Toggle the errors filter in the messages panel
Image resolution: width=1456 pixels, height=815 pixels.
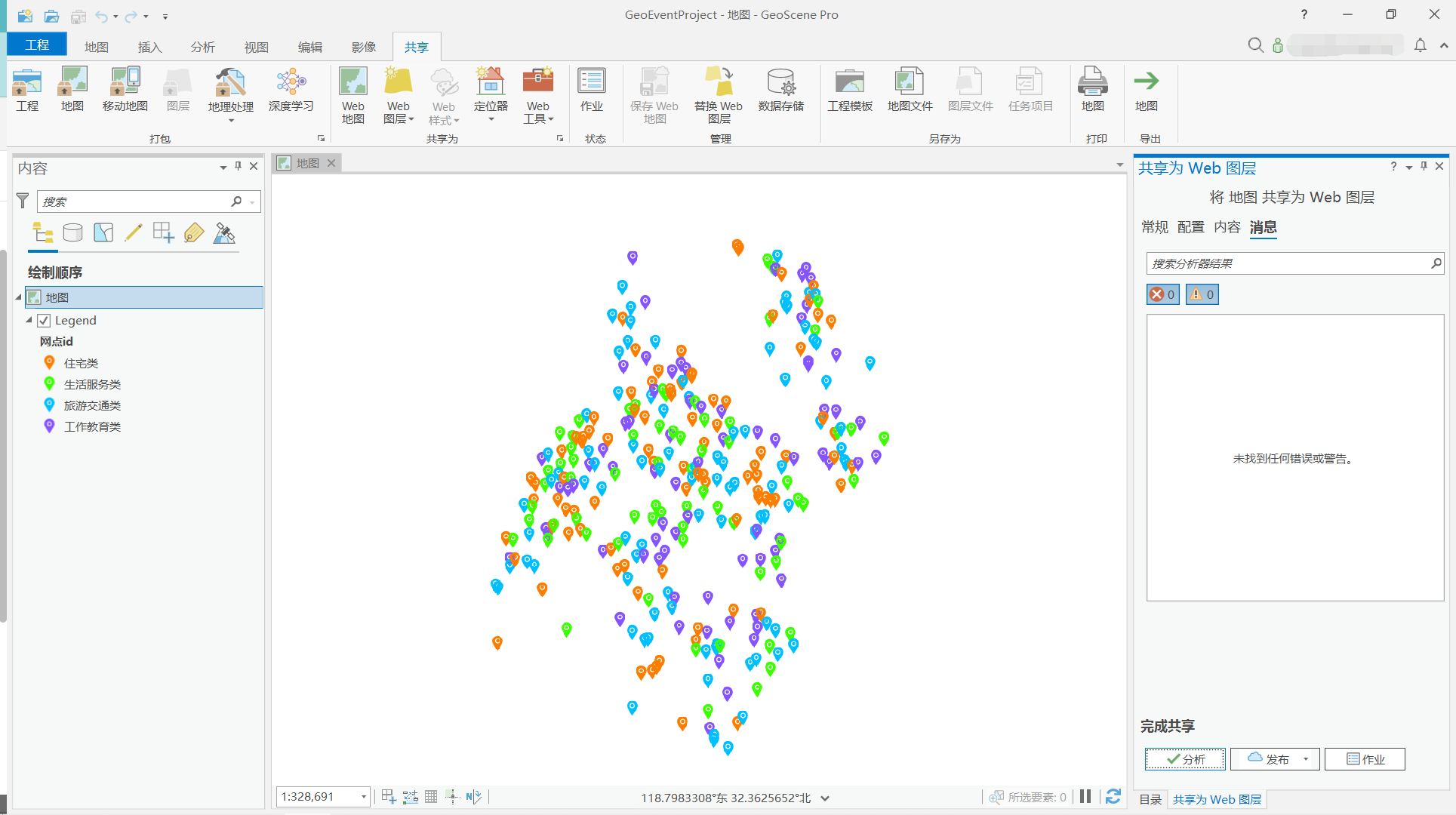tap(1162, 294)
